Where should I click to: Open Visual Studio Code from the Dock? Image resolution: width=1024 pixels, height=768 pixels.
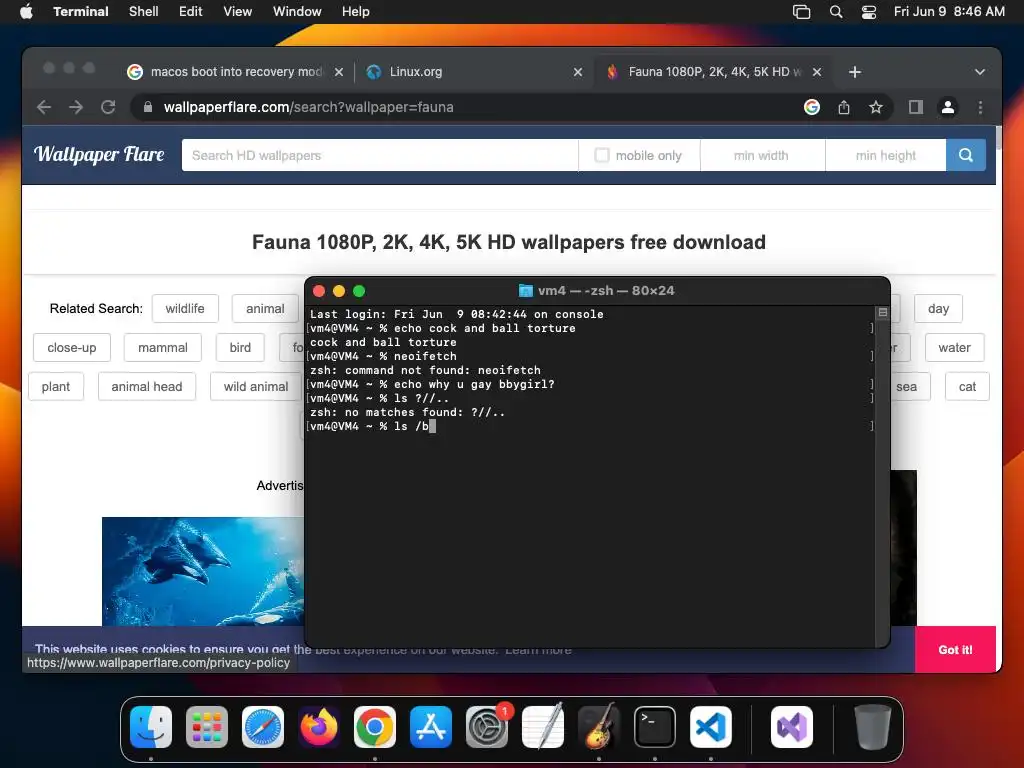click(711, 727)
